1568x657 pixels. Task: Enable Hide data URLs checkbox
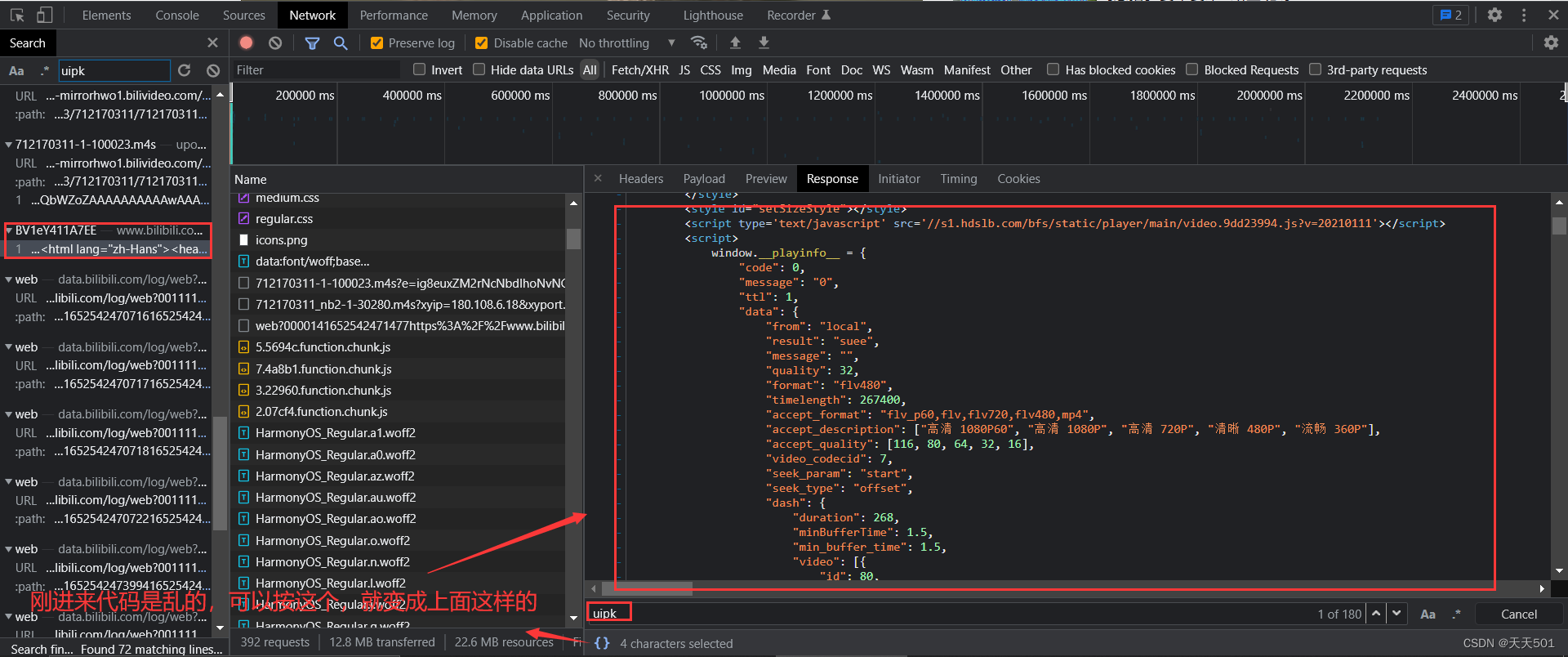click(479, 69)
